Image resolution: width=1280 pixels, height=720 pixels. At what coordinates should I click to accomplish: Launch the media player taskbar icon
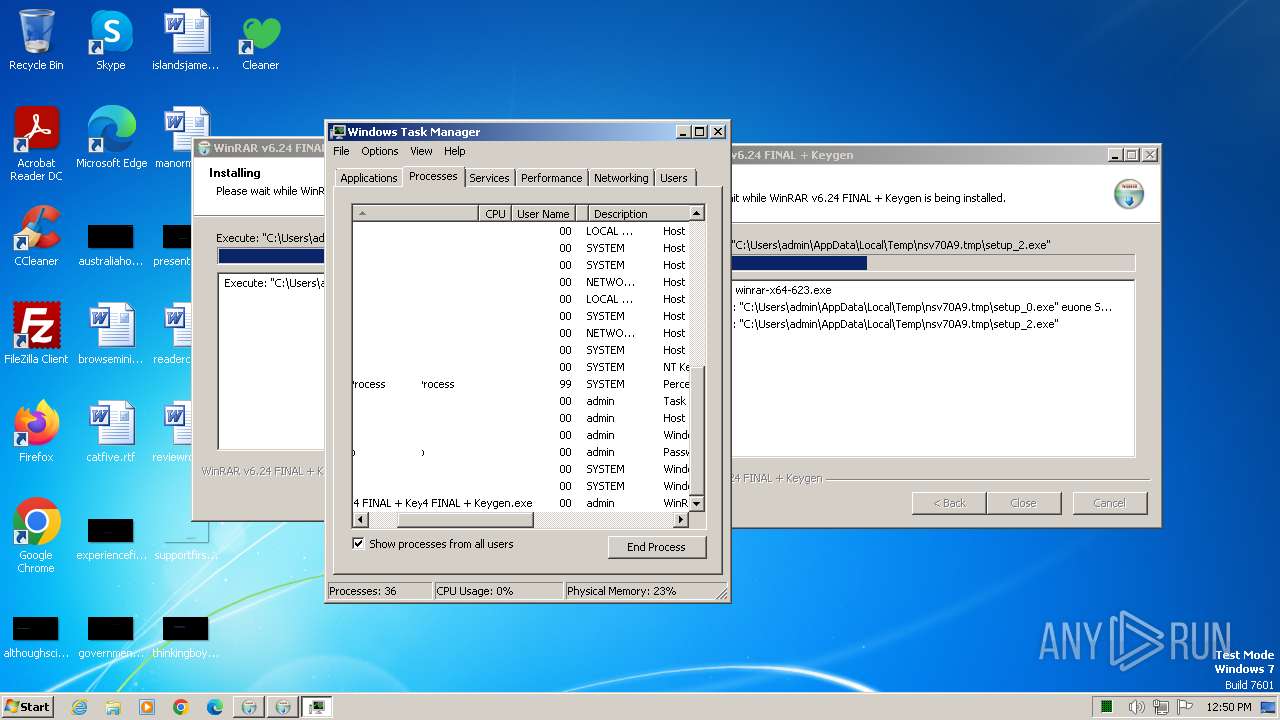[147, 707]
